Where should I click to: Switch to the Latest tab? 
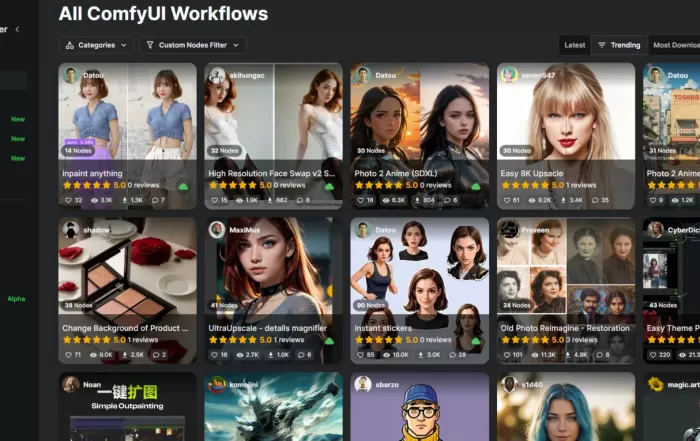[x=575, y=45]
